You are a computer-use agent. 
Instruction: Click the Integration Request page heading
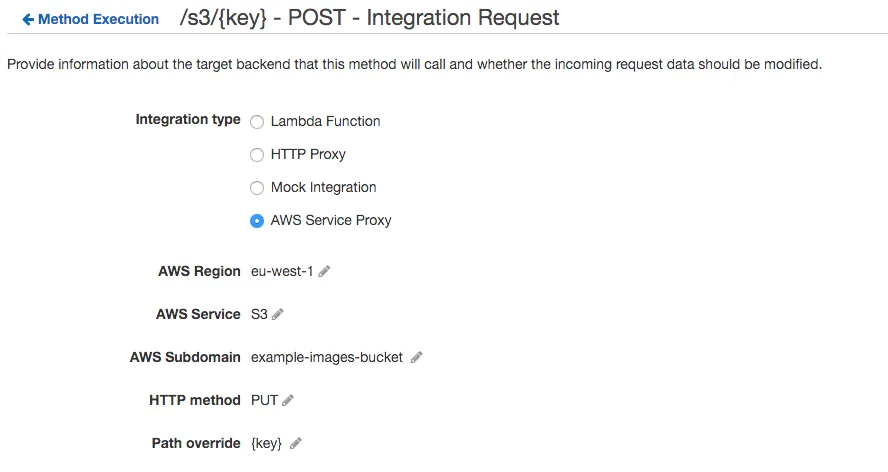(369, 18)
